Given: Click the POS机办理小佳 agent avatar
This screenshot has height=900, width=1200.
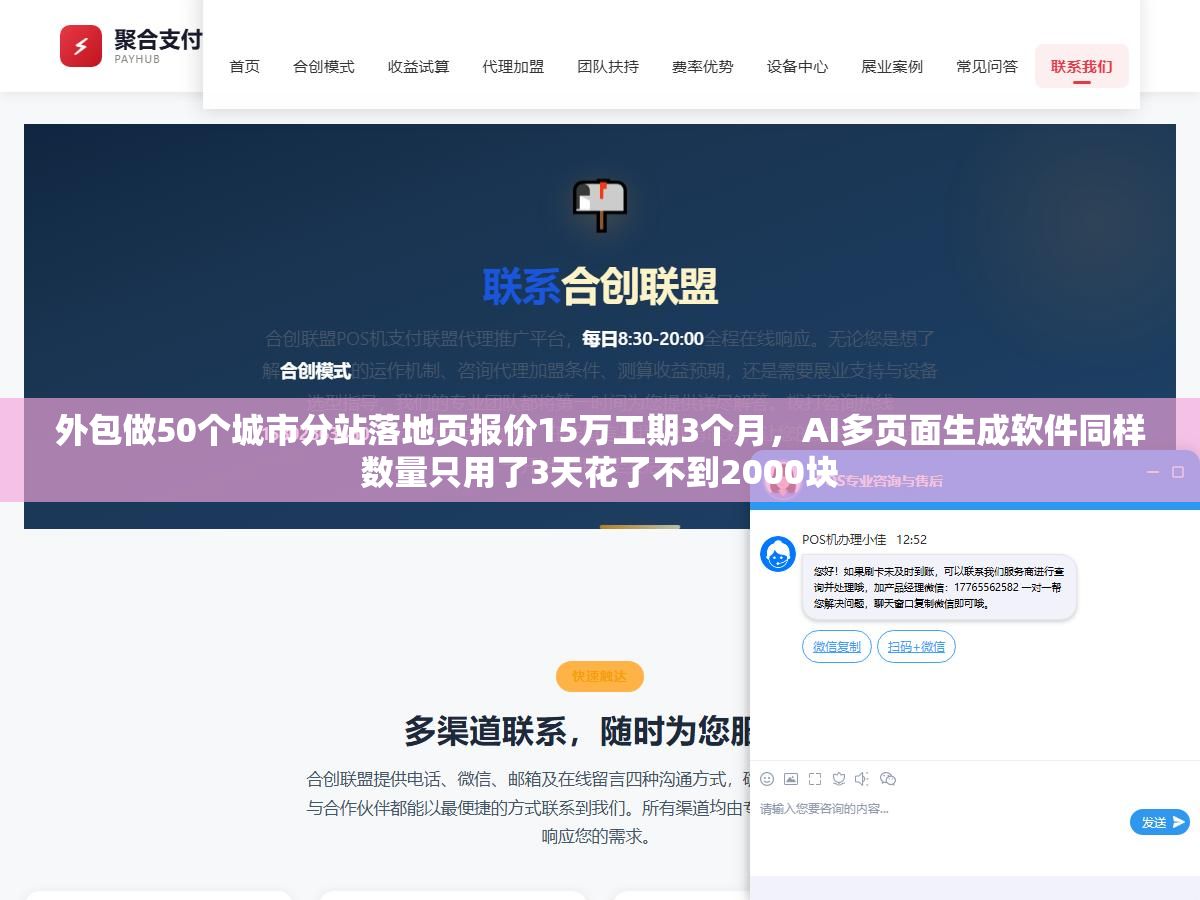Looking at the screenshot, I should (x=778, y=554).
